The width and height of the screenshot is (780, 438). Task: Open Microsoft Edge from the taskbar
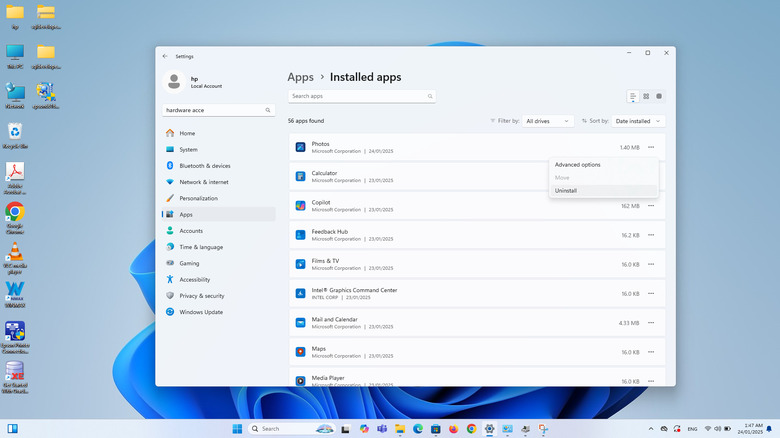coord(418,428)
